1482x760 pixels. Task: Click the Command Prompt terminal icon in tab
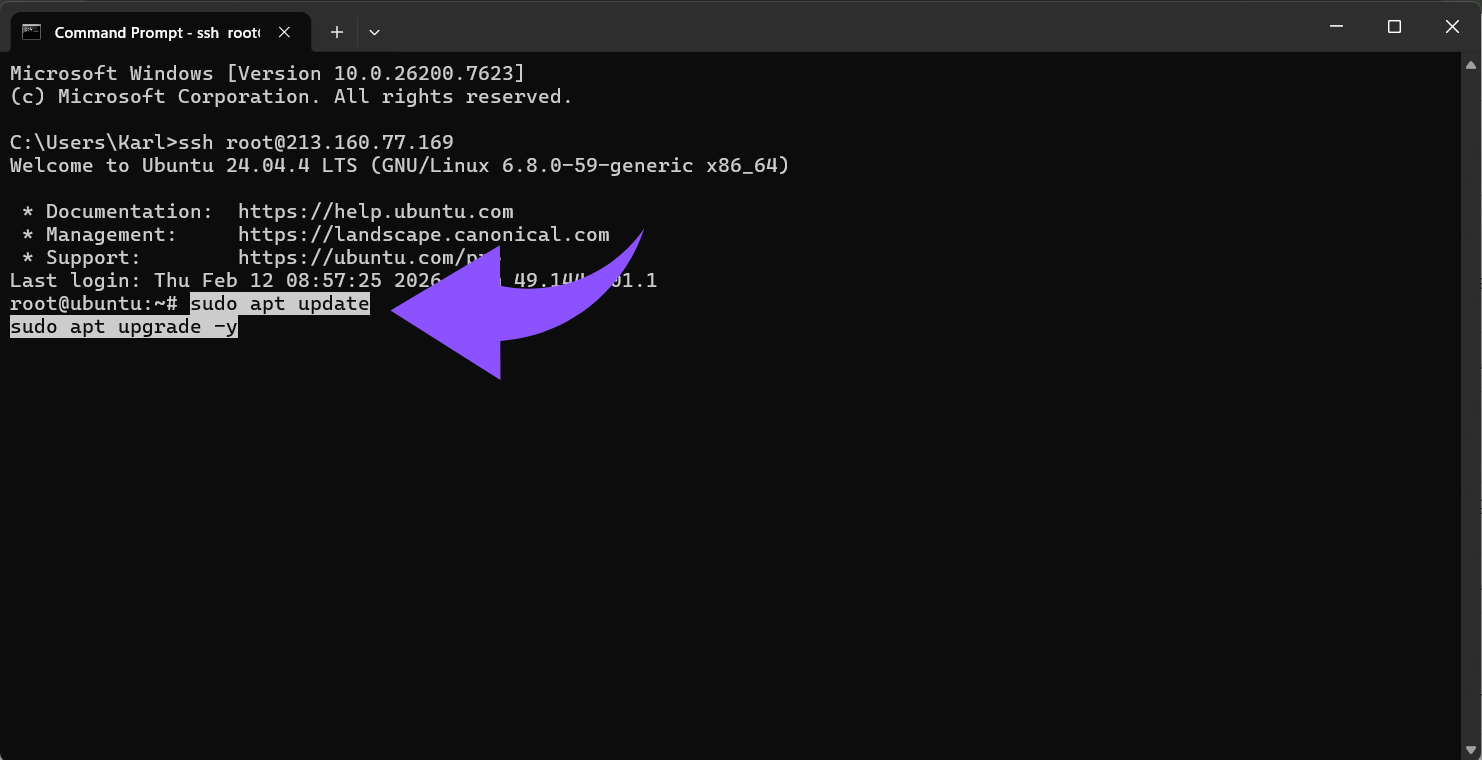click(31, 32)
